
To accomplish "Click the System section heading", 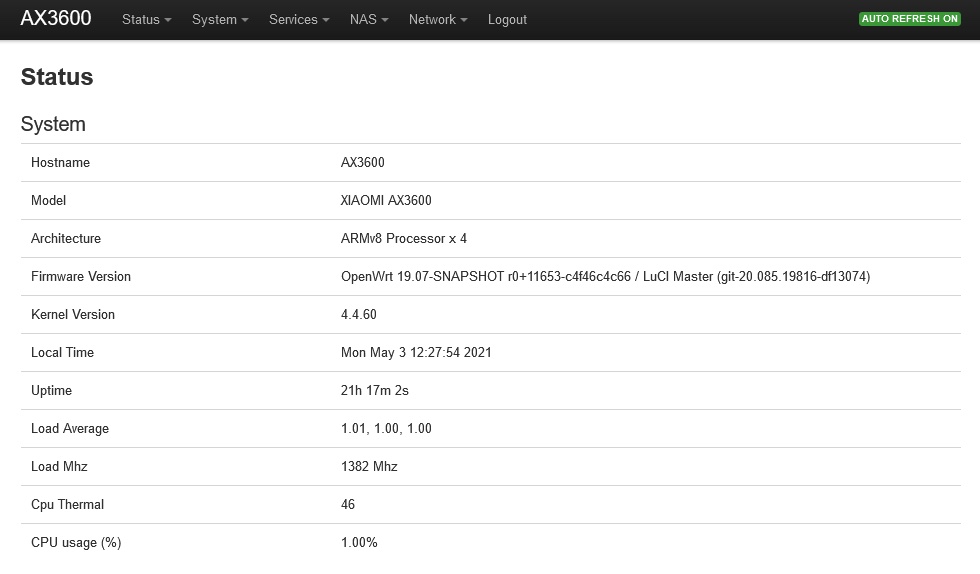I will click(x=53, y=124).
